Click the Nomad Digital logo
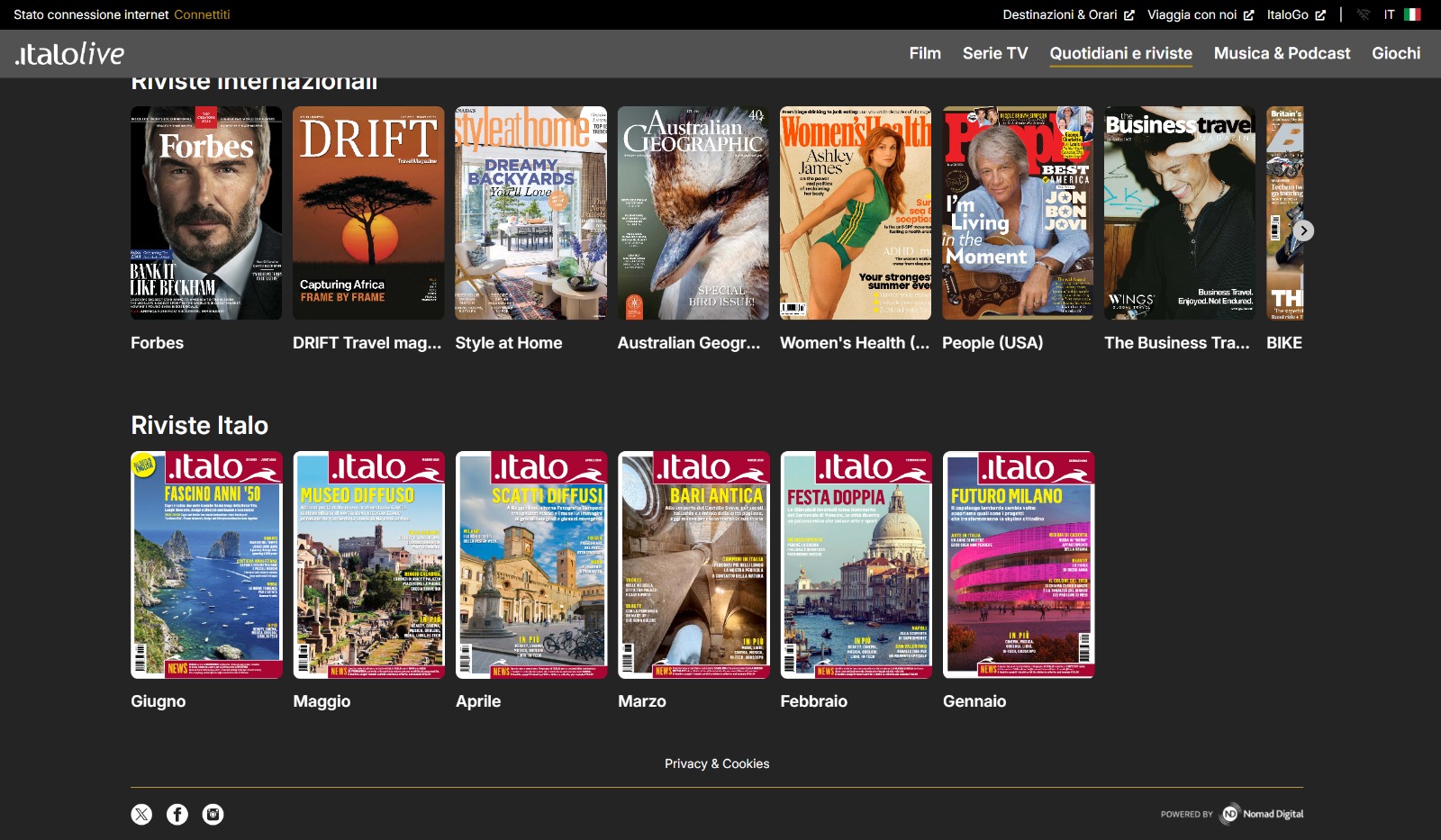Screen dimensions: 1441x840 [1262, 814]
